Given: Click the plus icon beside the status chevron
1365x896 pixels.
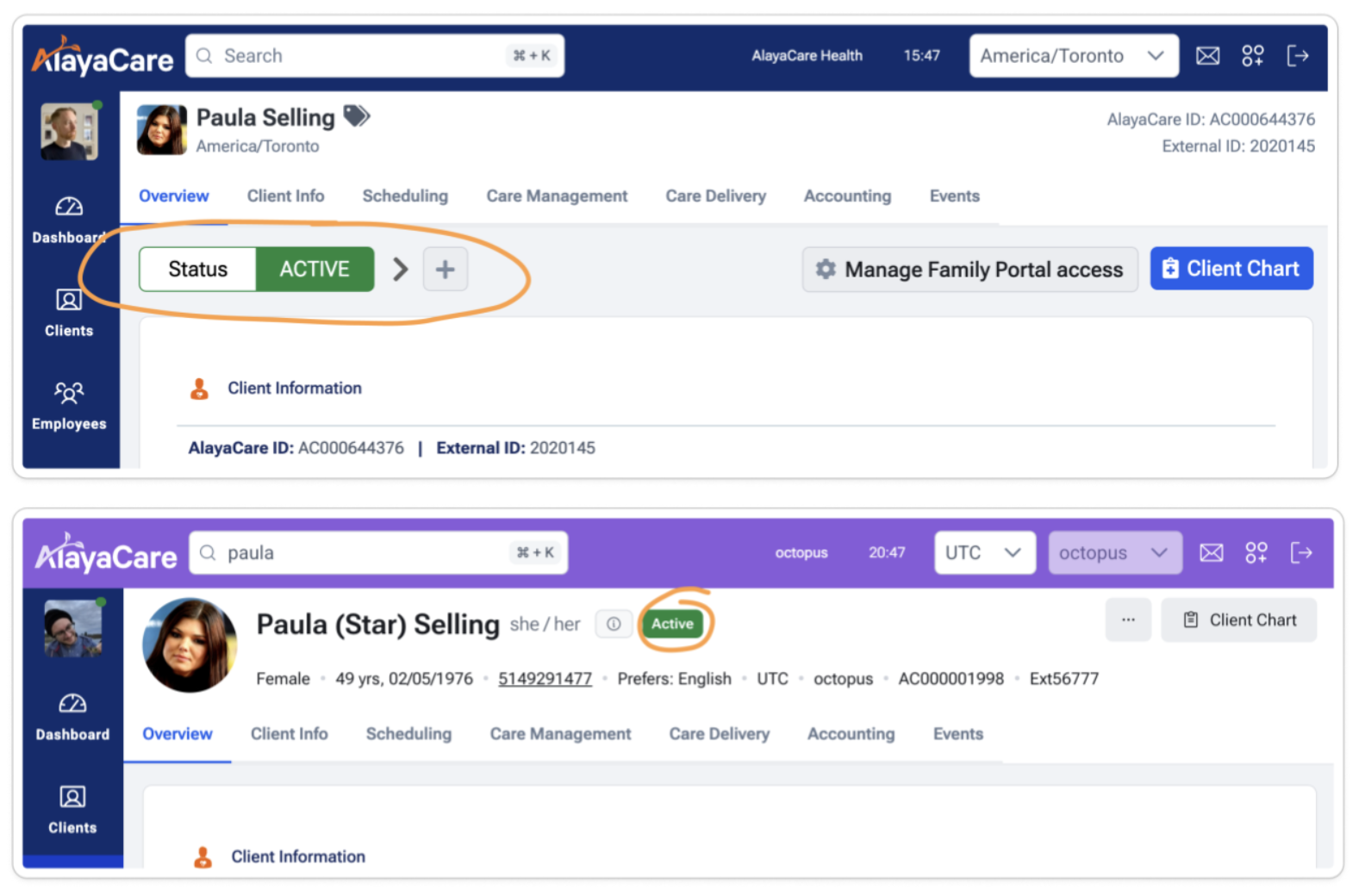Looking at the screenshot, I should 445,270.
